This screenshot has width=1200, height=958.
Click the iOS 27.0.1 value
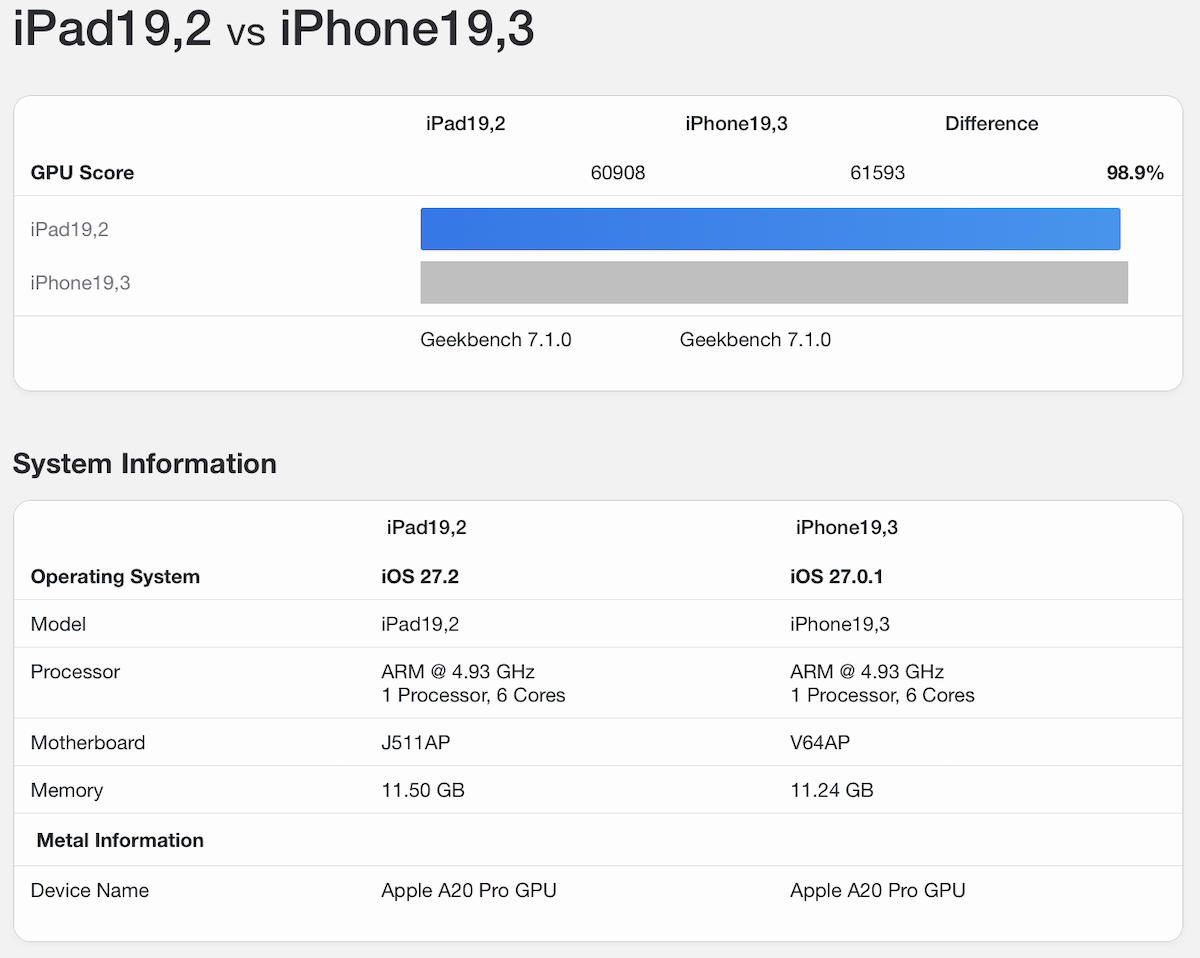(836, 577)
